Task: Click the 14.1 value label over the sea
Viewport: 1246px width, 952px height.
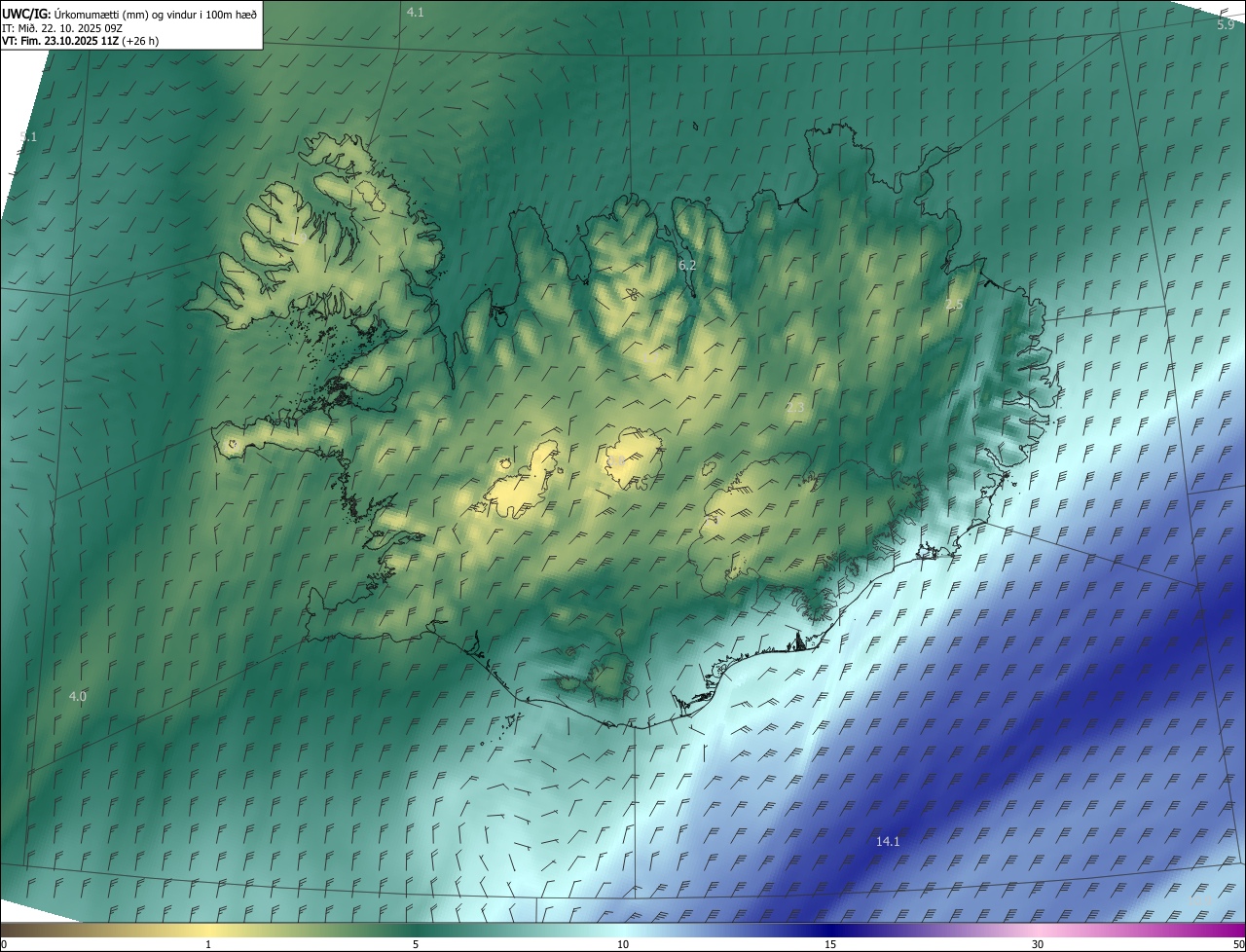Action: pyautogui.click(x=888, y=841)
